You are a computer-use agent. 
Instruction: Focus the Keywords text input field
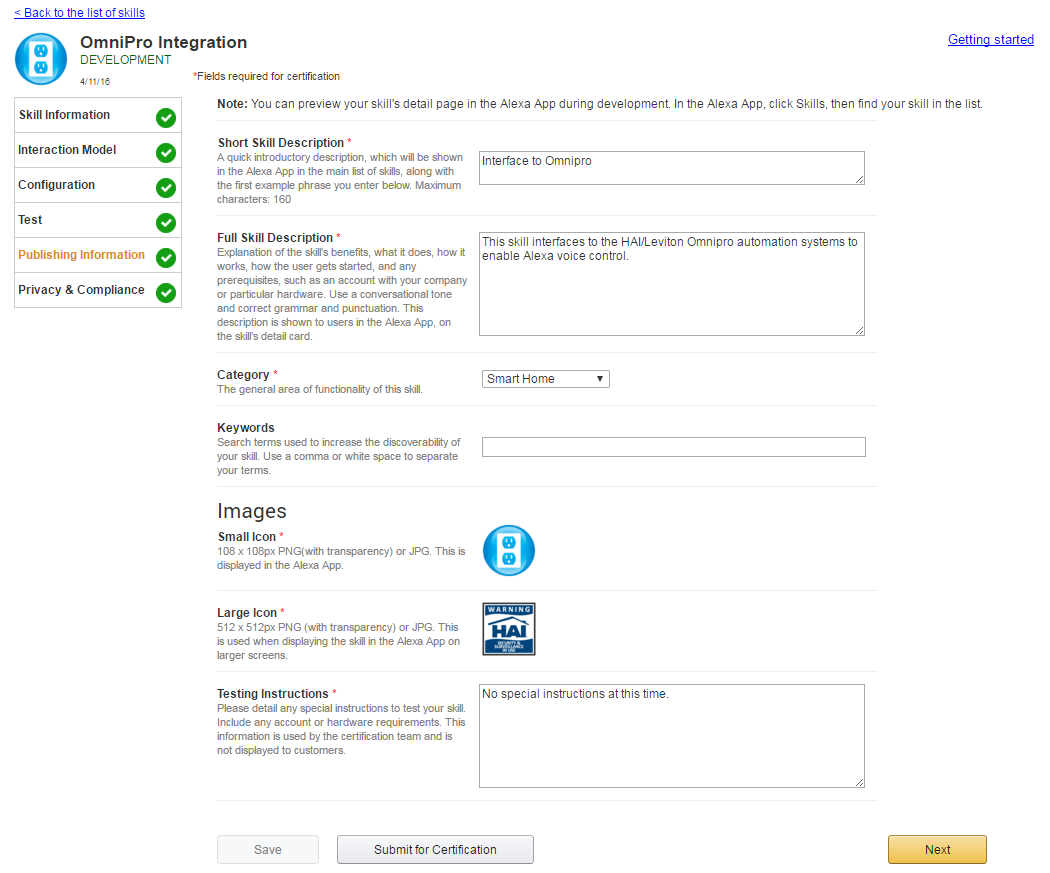(673, 447)
